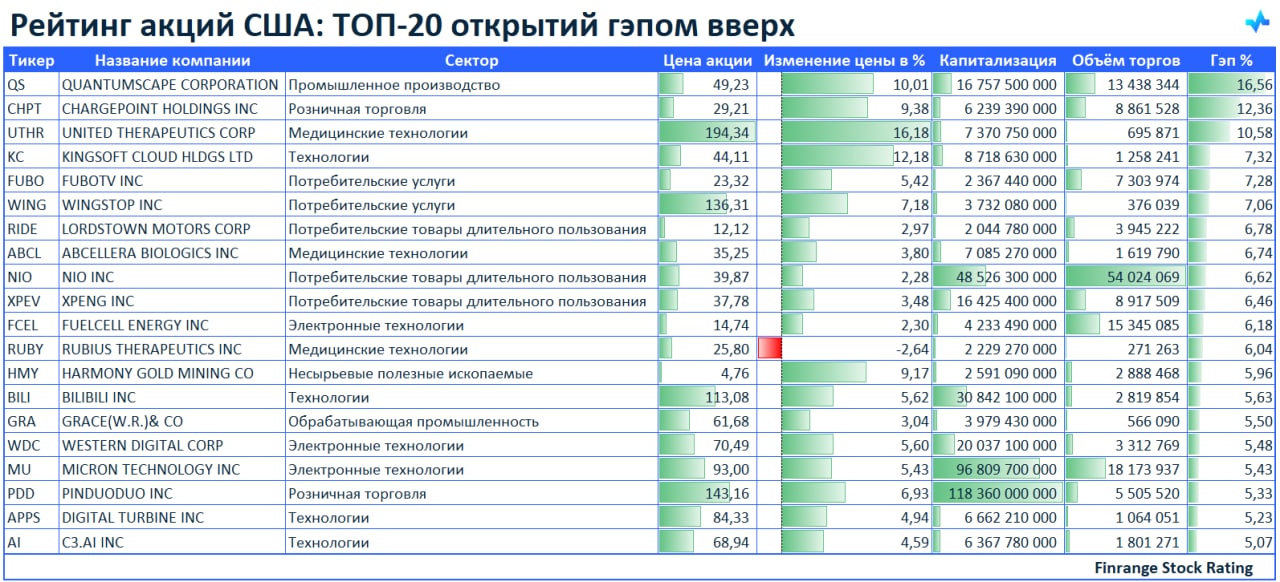Click the share price 143,16 cell

tap(707, 493)
